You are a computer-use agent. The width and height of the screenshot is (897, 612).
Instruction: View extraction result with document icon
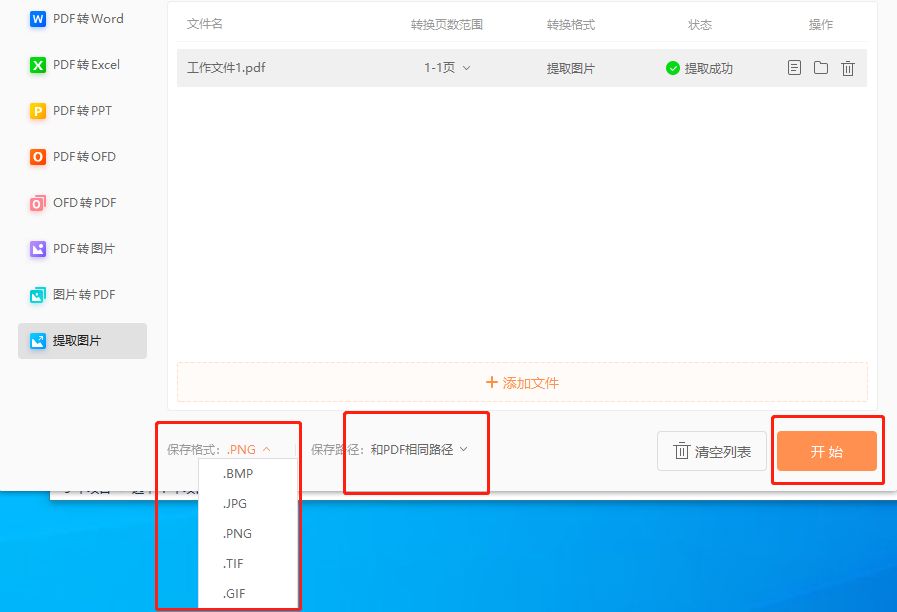(x=794, y=67)
